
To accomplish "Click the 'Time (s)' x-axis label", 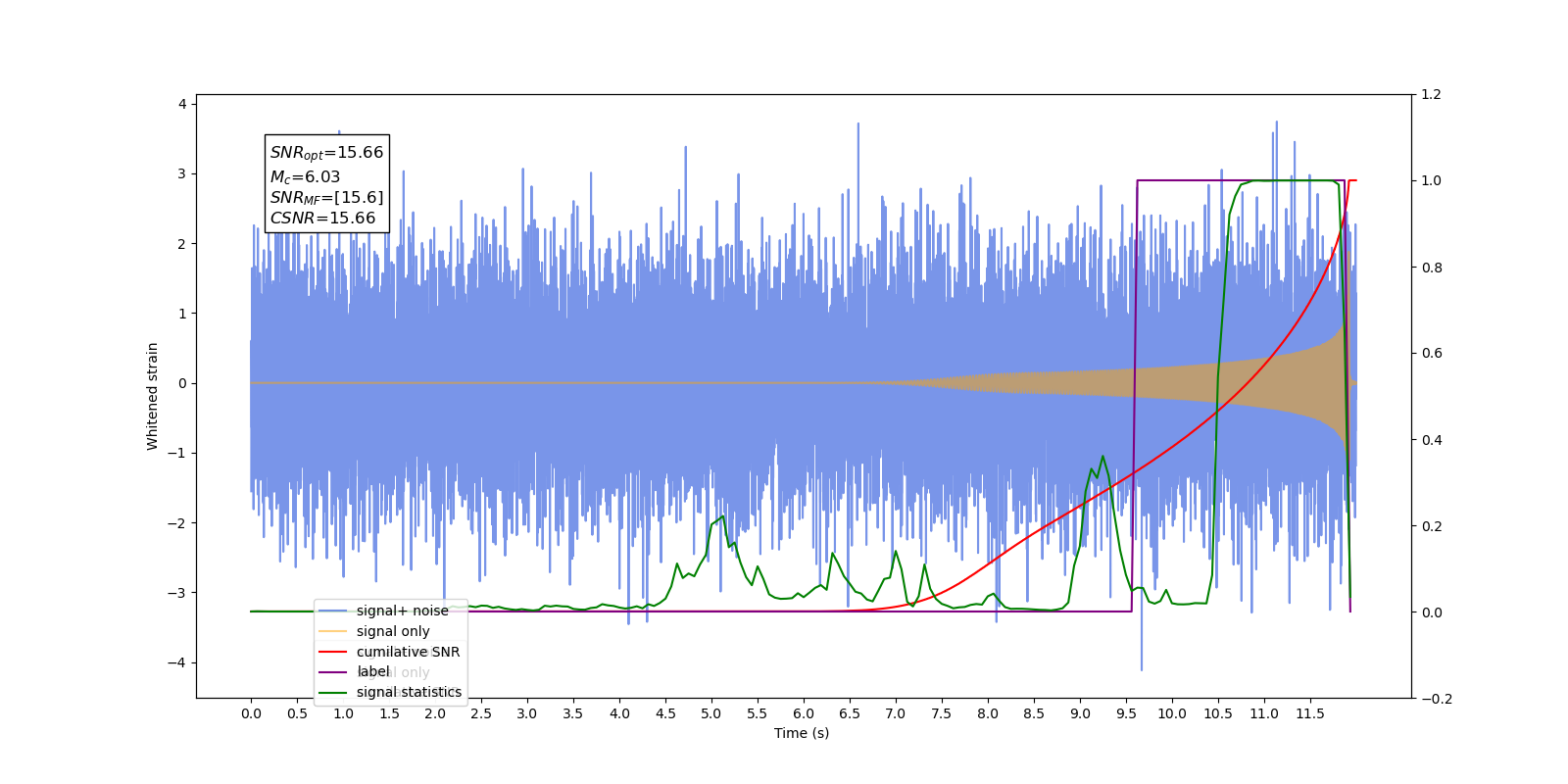I will [x=802, y=733].
